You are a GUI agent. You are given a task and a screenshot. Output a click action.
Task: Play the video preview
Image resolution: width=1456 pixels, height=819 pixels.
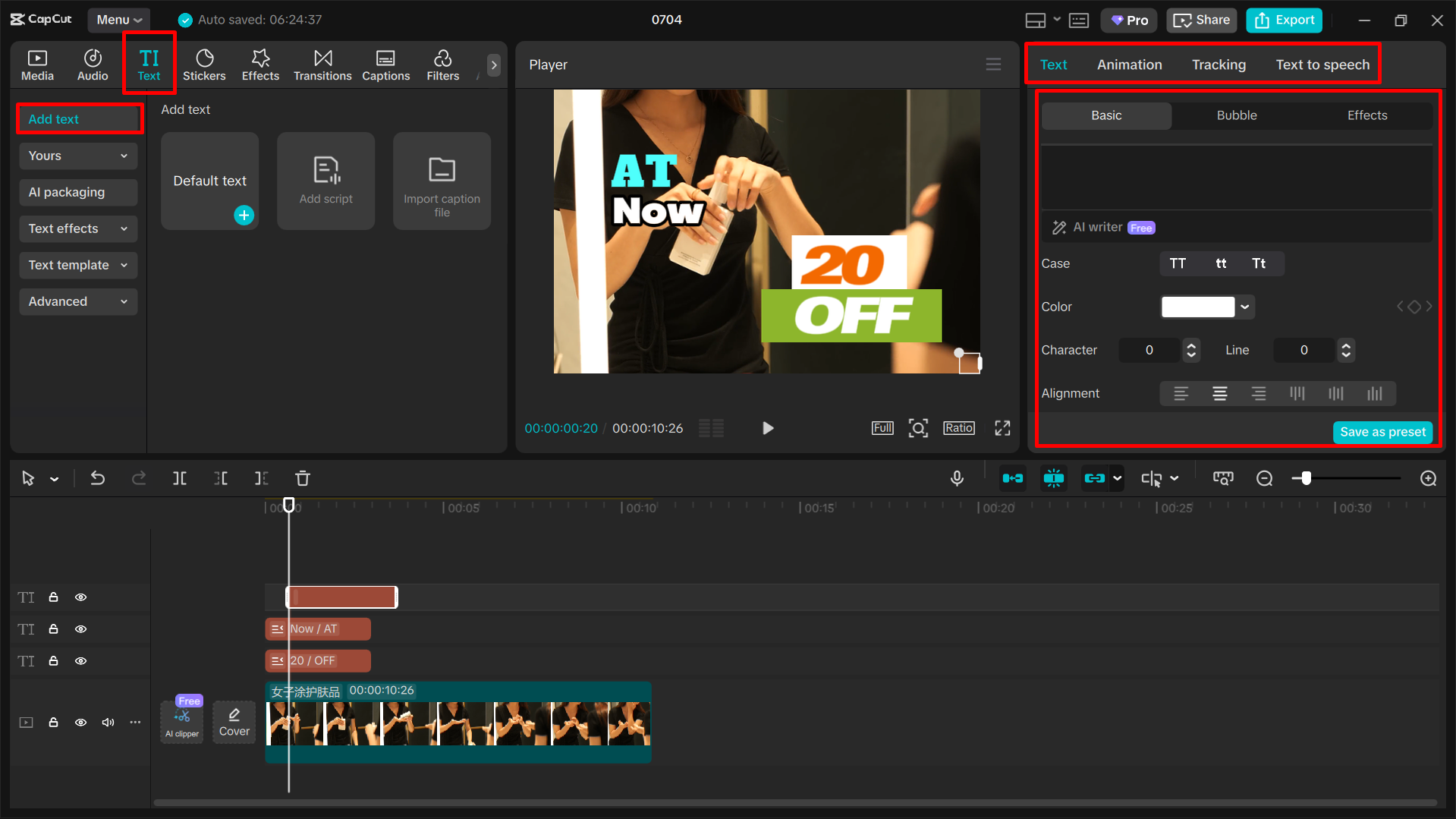click(x=768, y=428)
